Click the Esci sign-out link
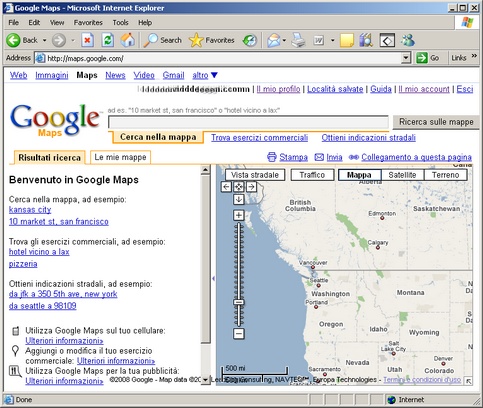 coord(465,89)
